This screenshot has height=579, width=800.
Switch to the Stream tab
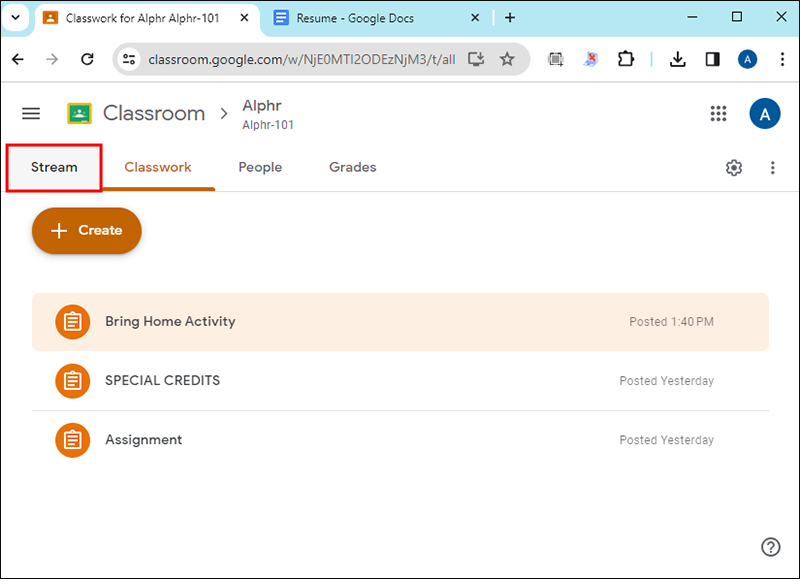54,168
